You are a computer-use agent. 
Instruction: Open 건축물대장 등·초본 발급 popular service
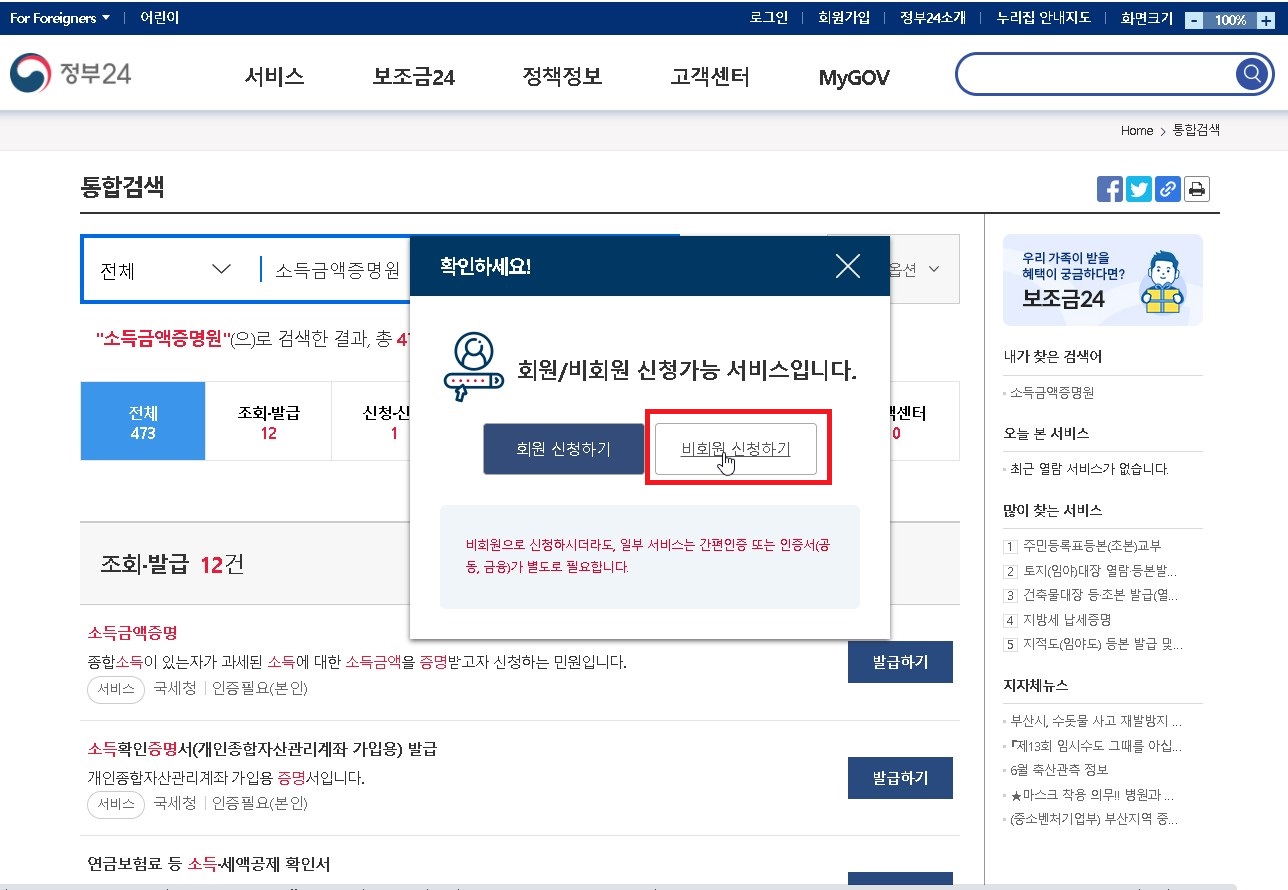pos(1100,595)
